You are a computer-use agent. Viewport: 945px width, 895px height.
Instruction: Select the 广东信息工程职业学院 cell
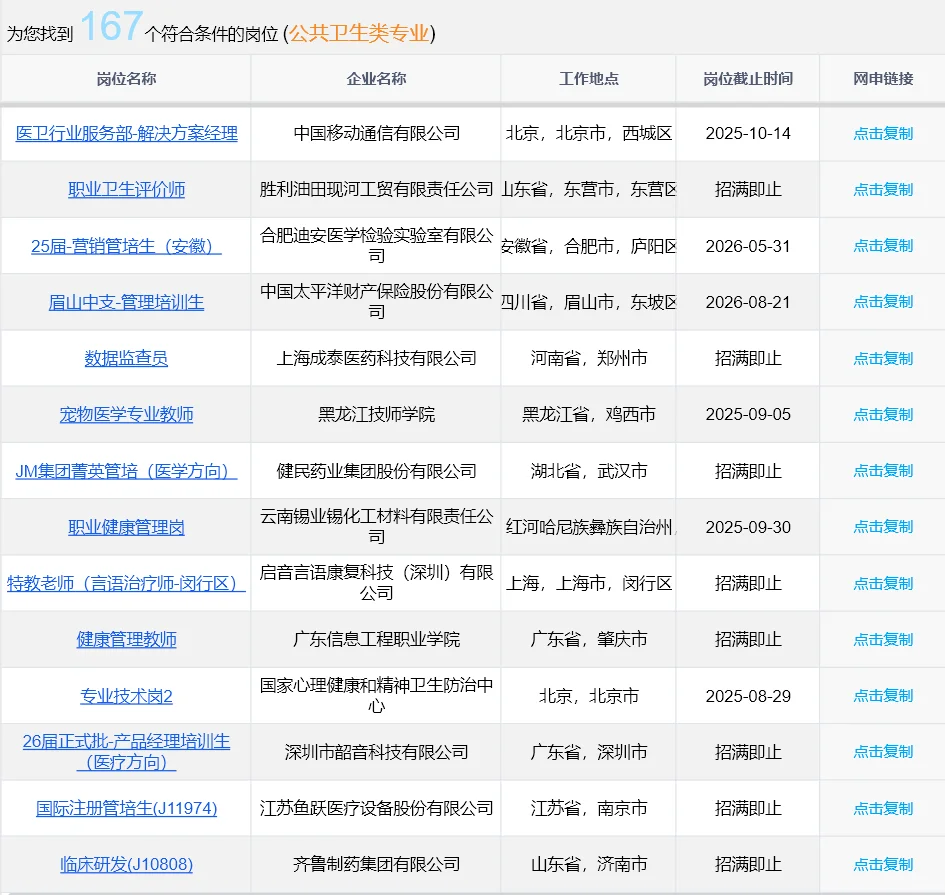pos(376,639)
